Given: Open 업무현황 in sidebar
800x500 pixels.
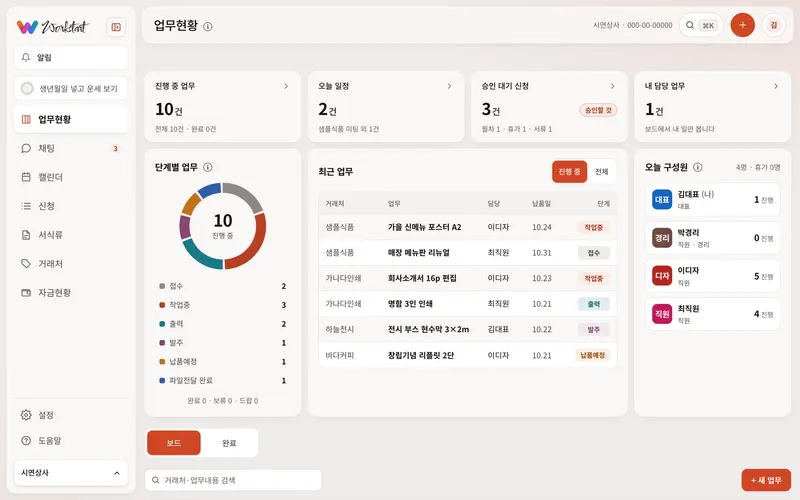Looking at the screenshot, I should [x=71, y=119].
